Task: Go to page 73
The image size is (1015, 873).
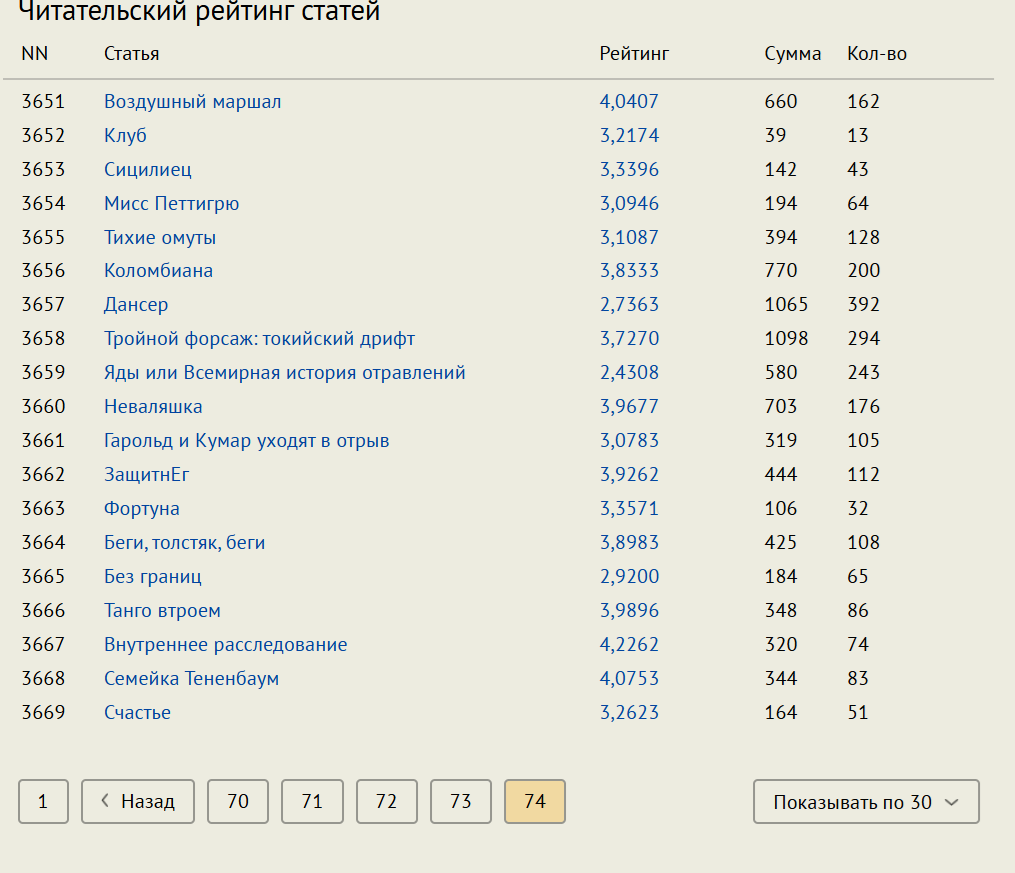Action: click(x=461, y=801)
